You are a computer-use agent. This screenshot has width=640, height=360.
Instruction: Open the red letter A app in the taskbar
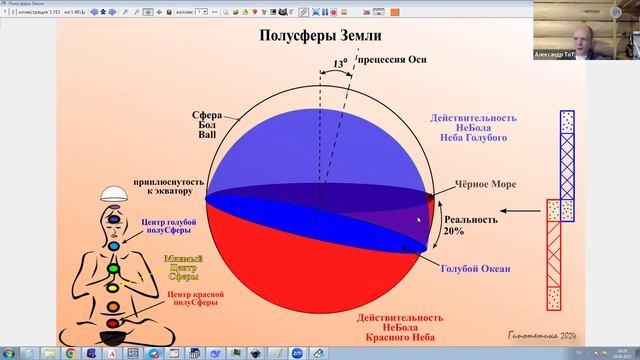(x=111, y=353)
